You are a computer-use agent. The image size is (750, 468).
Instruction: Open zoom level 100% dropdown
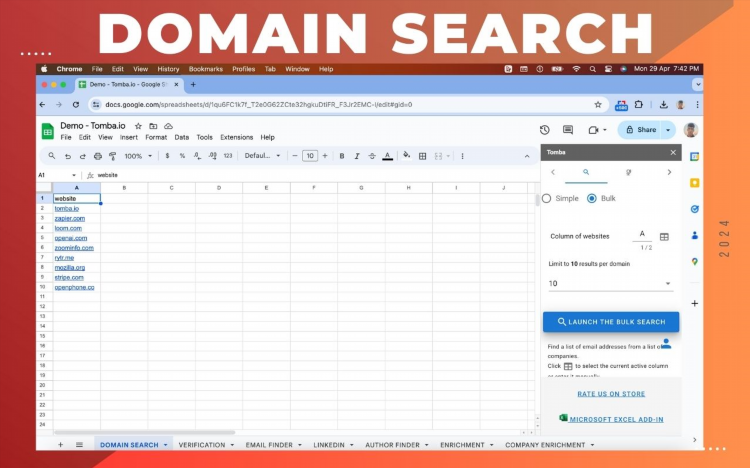[x=138, y=156]
